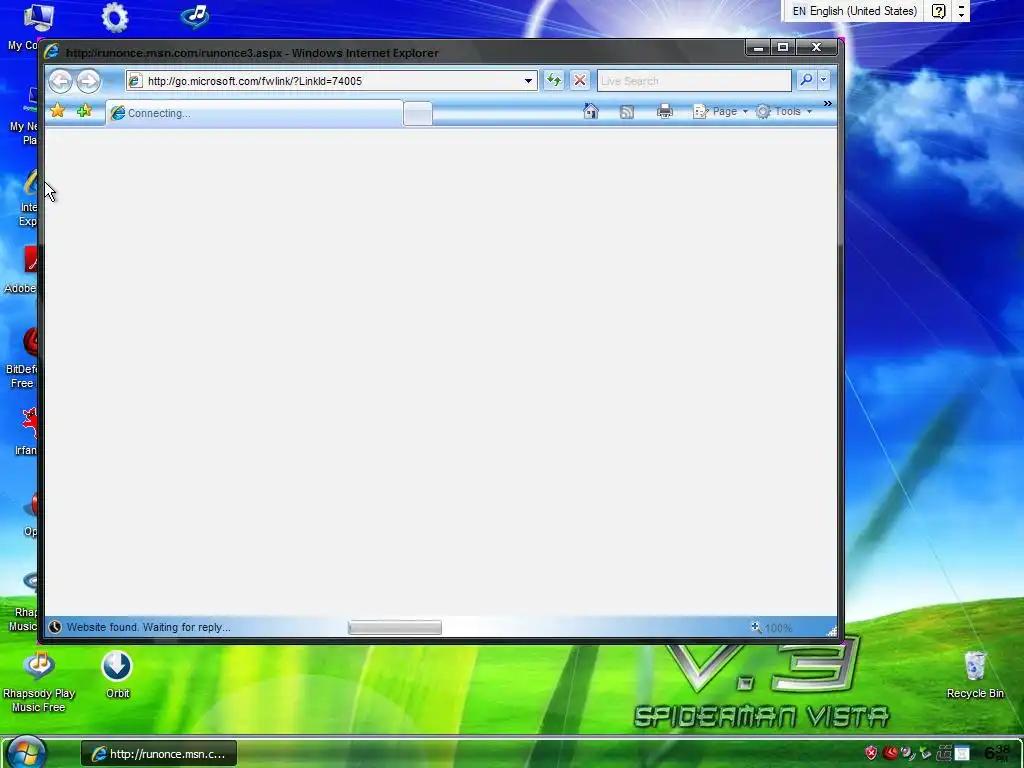This screenshot has width=1024, height=768.
Task: Stop loading with the red X icon
Action: point(579,80)
